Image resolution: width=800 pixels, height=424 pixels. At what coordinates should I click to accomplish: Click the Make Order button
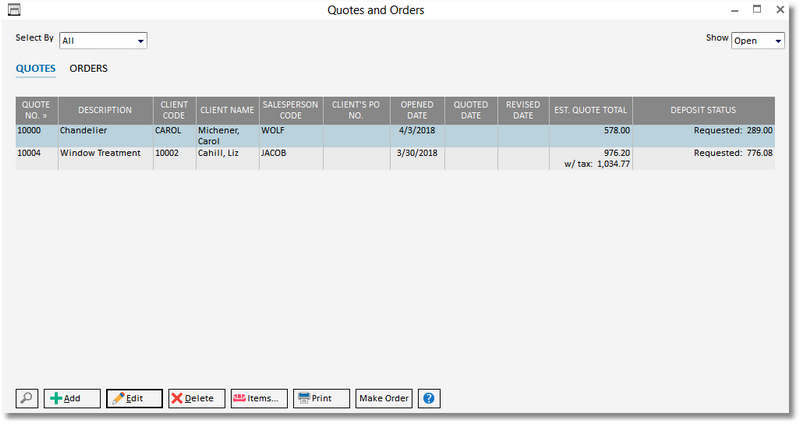pos(384,398)
